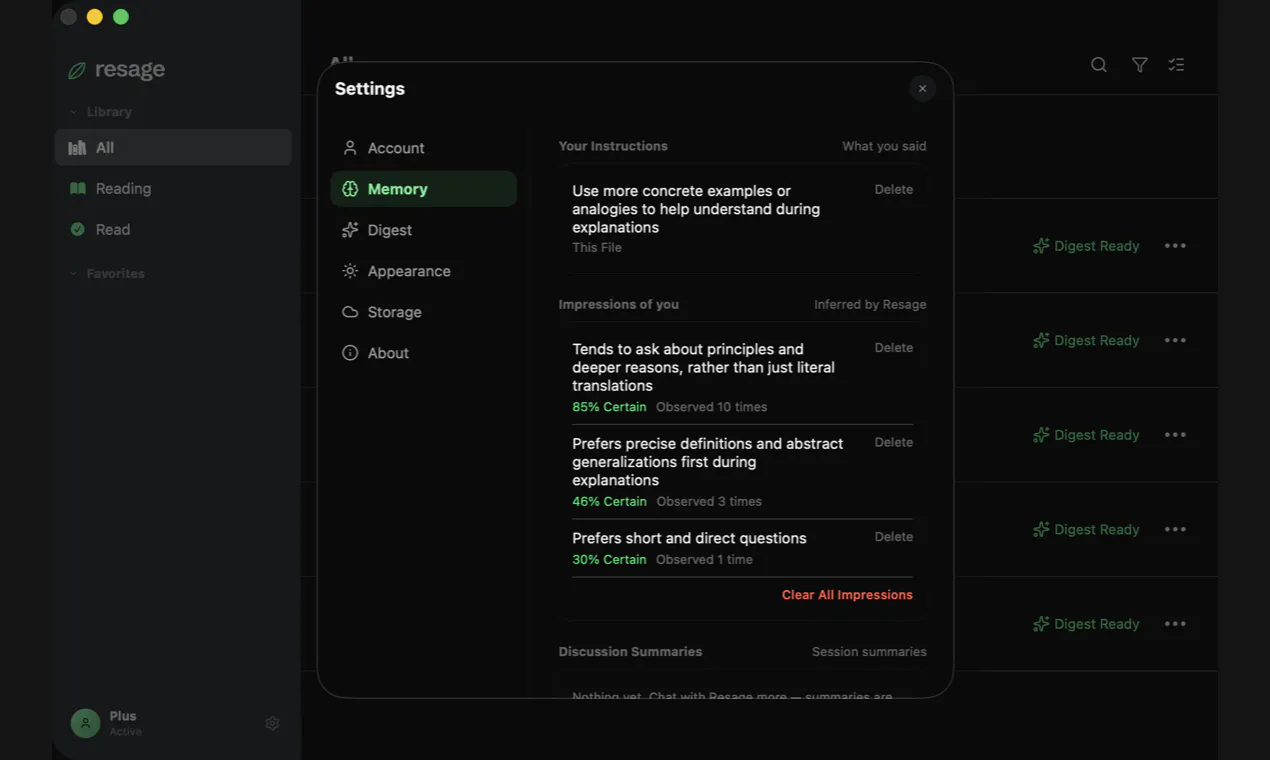The image size is (1270, 760).
Task: Click the 'This File' scope label
Action: 597,248
